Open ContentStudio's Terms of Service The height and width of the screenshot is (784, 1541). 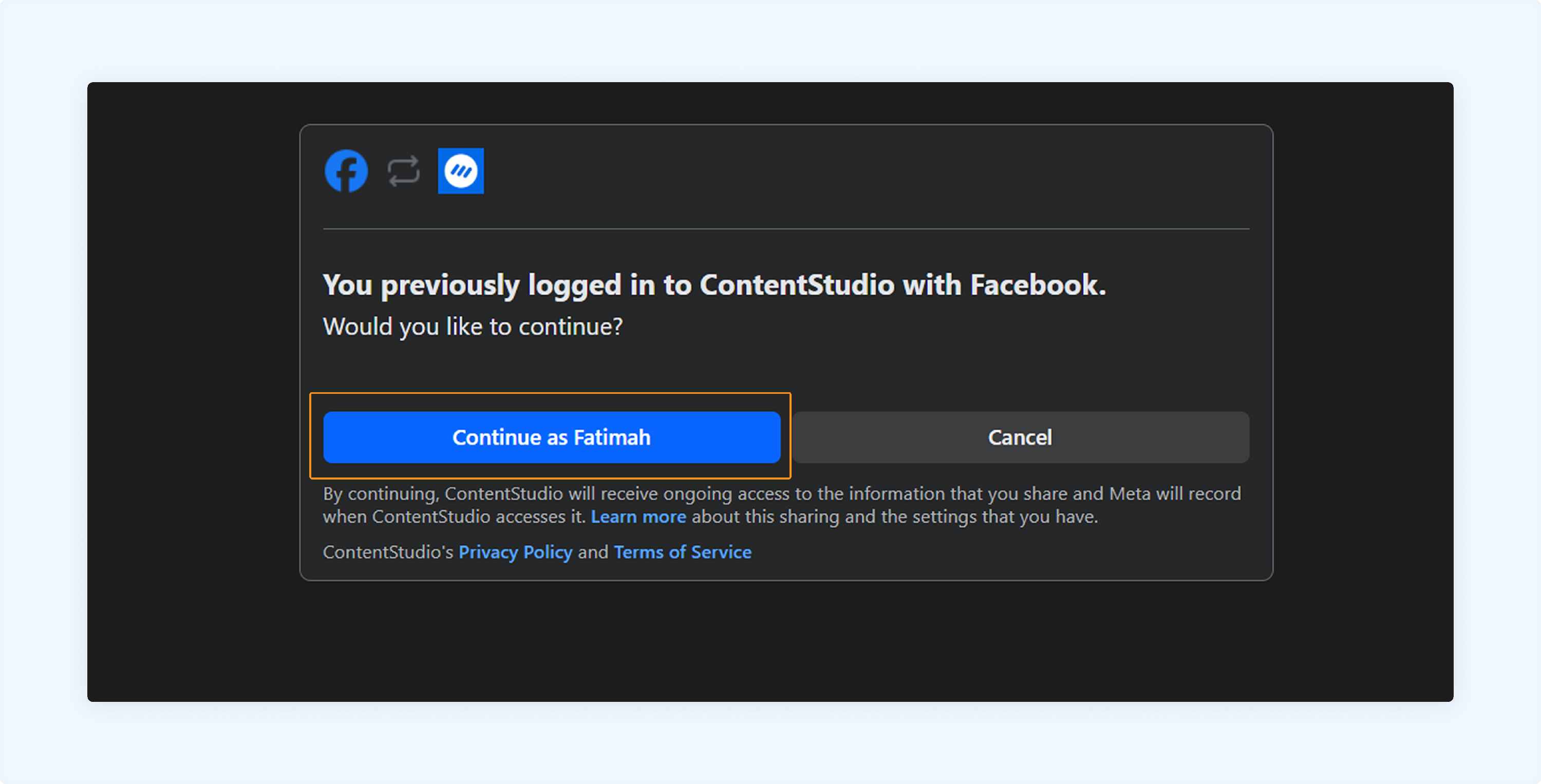point(683,552)
